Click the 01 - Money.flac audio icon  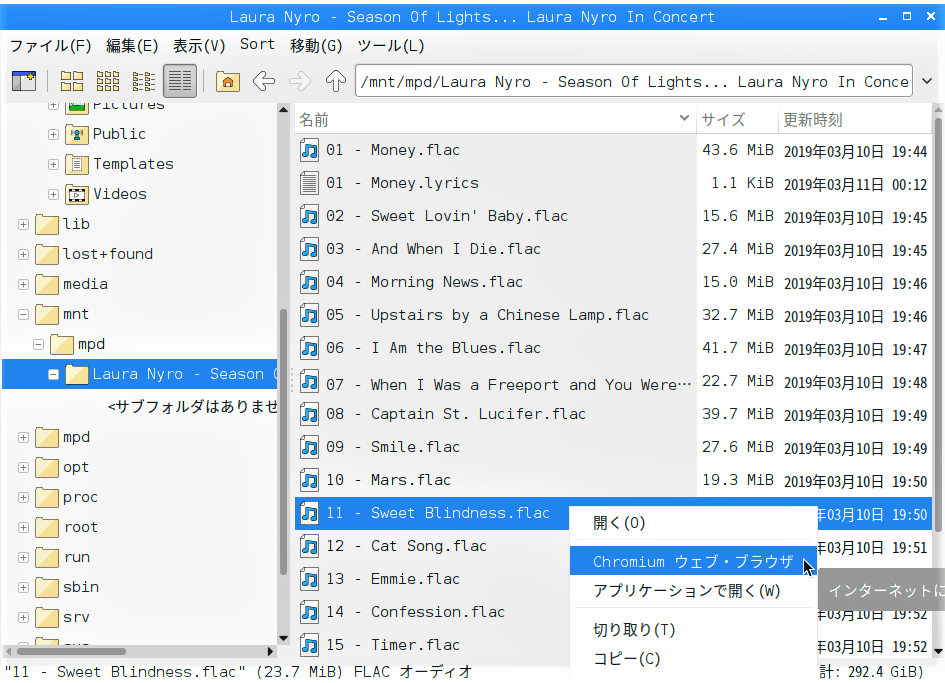pos(310,150)
